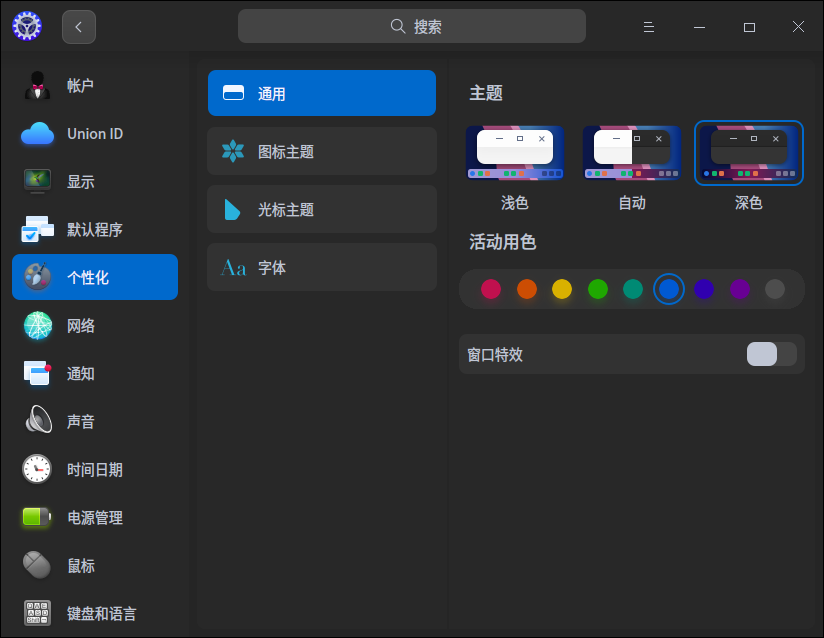This screenshot has width=824, height=638.
Task: Switch to the 光标主题 tab
Action: 321,209
